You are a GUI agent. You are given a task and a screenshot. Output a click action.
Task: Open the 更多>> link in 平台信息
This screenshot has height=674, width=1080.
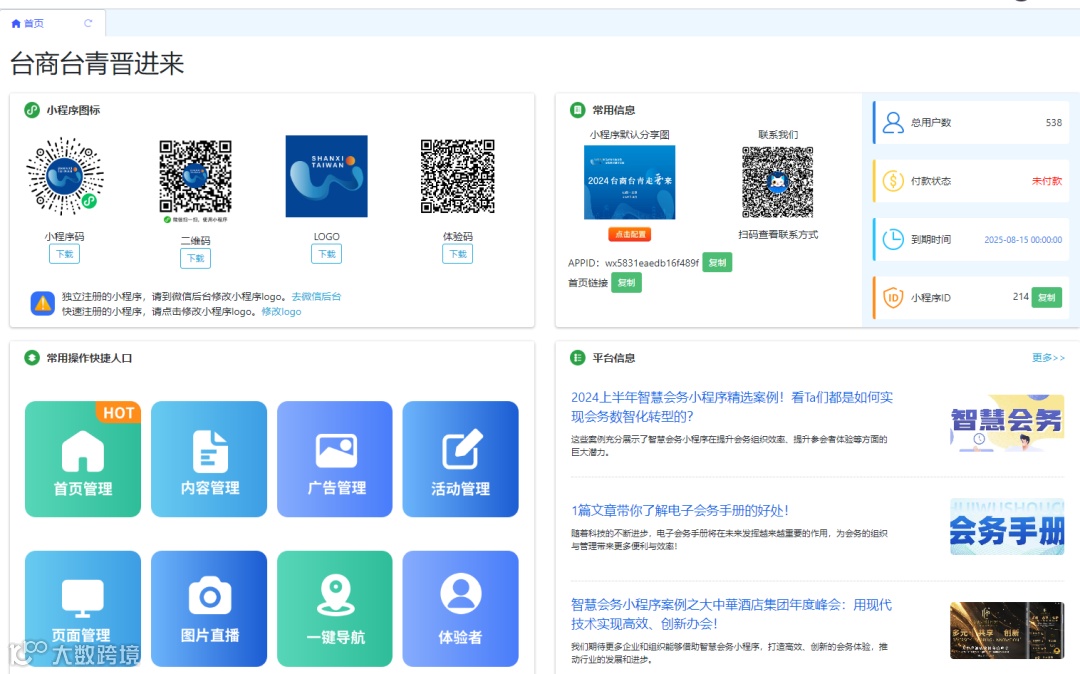[1048, 358]
